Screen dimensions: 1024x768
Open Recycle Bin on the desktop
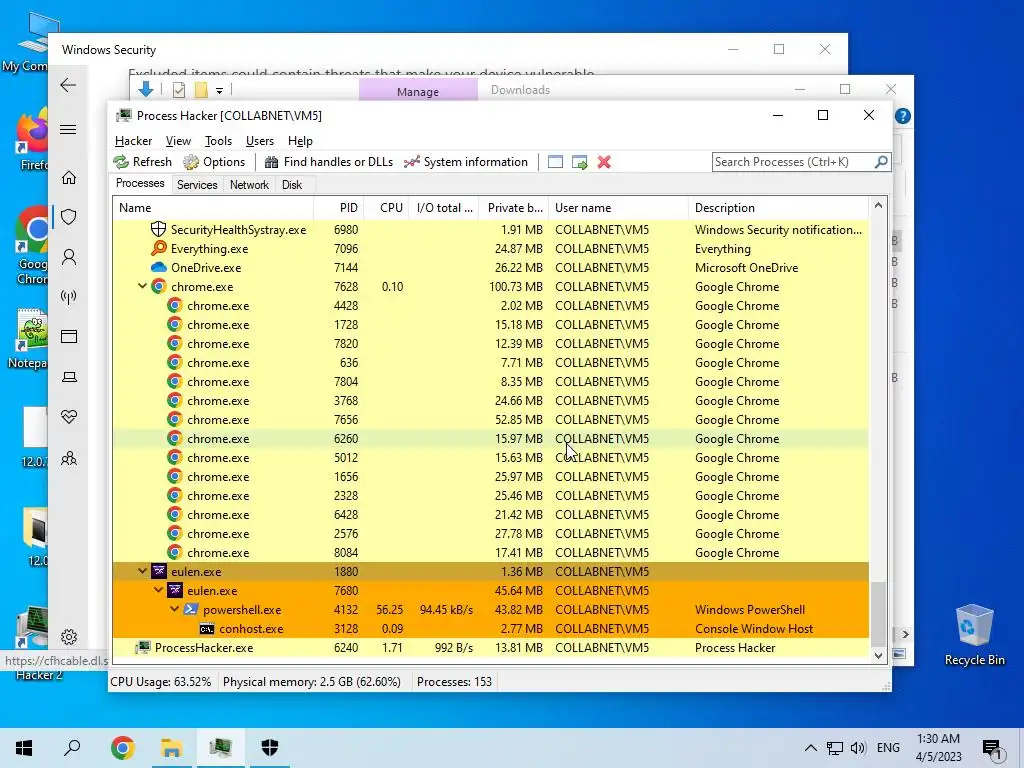(x=974, y=633)
